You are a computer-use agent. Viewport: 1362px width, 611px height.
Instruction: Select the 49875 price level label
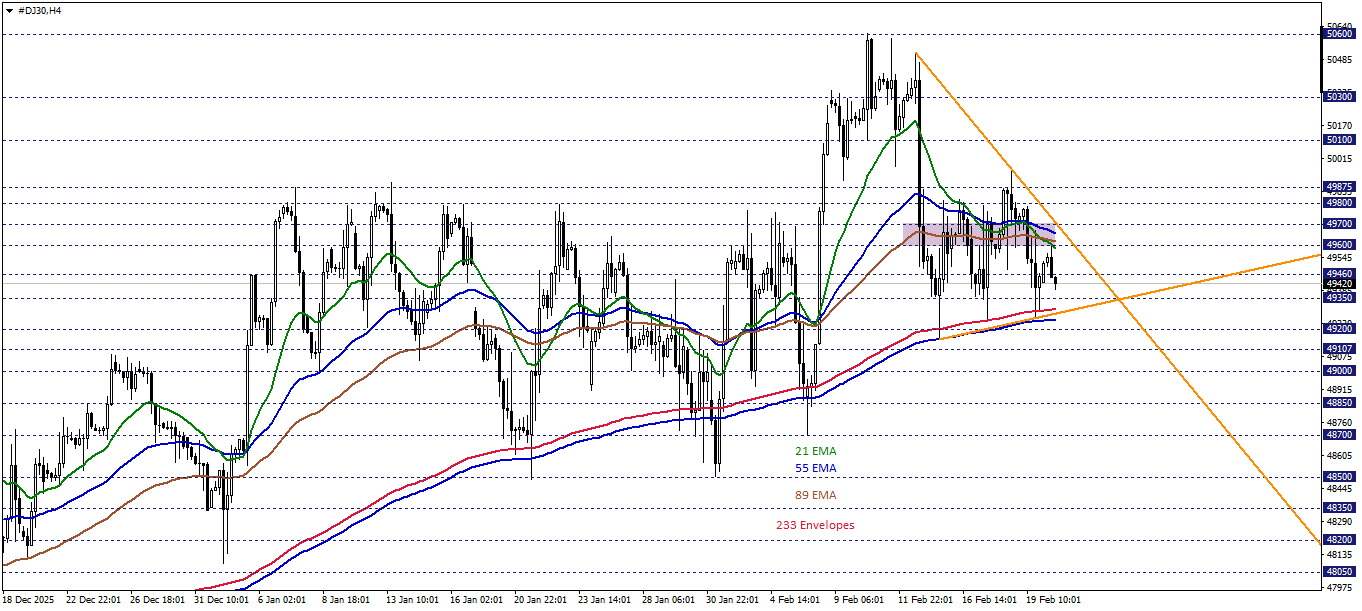click(1340, 187)
